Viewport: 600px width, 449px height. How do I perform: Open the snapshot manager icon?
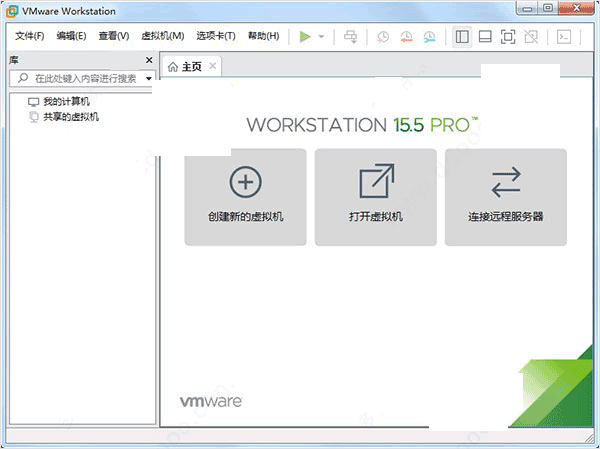(429, 36)
